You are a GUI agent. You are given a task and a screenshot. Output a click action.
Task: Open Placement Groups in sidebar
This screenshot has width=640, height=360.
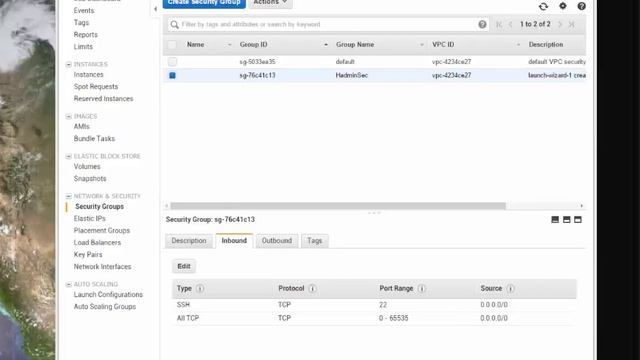(x=102, y=231)
